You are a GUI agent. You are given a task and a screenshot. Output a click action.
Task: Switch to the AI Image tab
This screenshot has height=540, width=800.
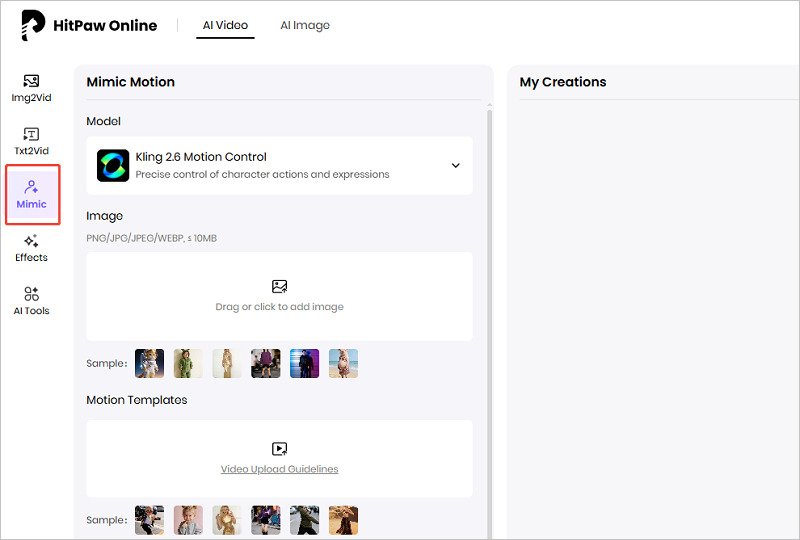coord(305,26)
